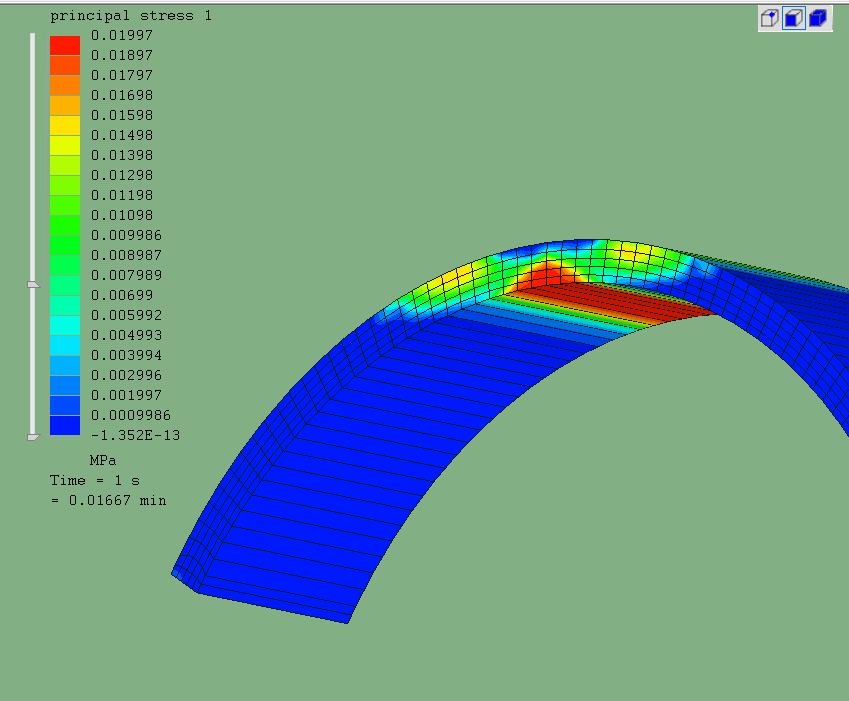Click the legend value 0.01498
The width and height of the screenshot is (849, 701).
pos(122,135)
